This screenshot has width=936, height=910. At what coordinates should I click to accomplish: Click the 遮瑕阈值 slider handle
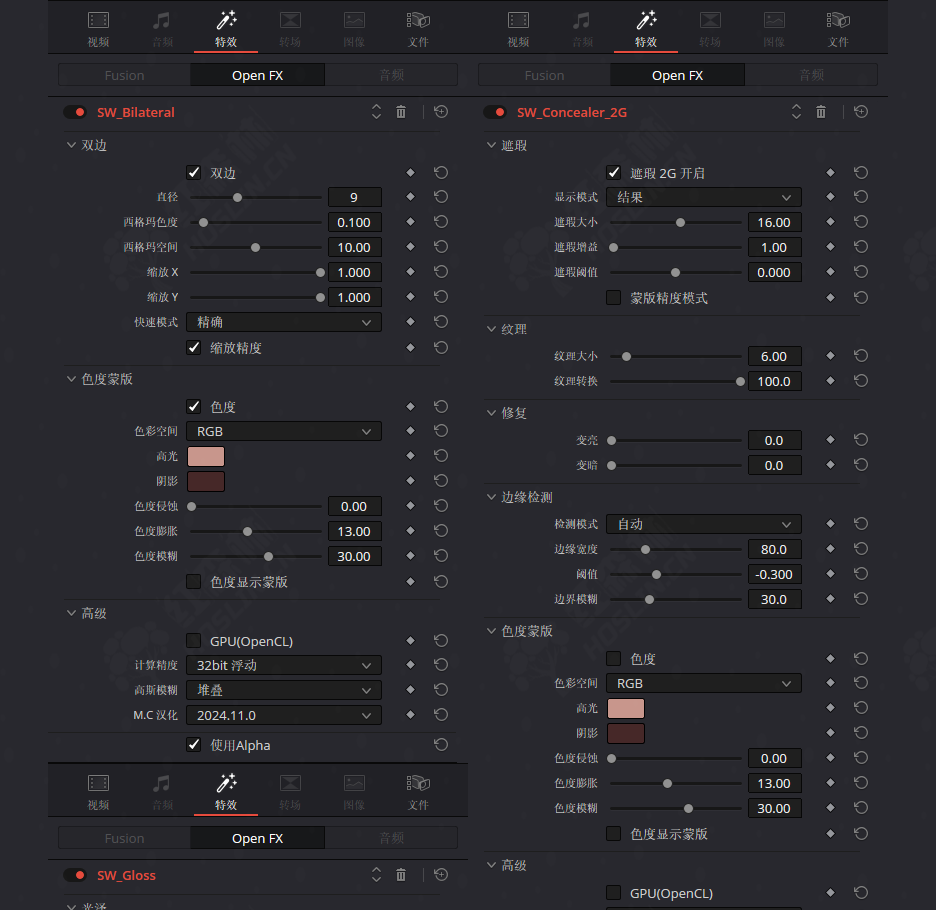[x=675, y=272]
